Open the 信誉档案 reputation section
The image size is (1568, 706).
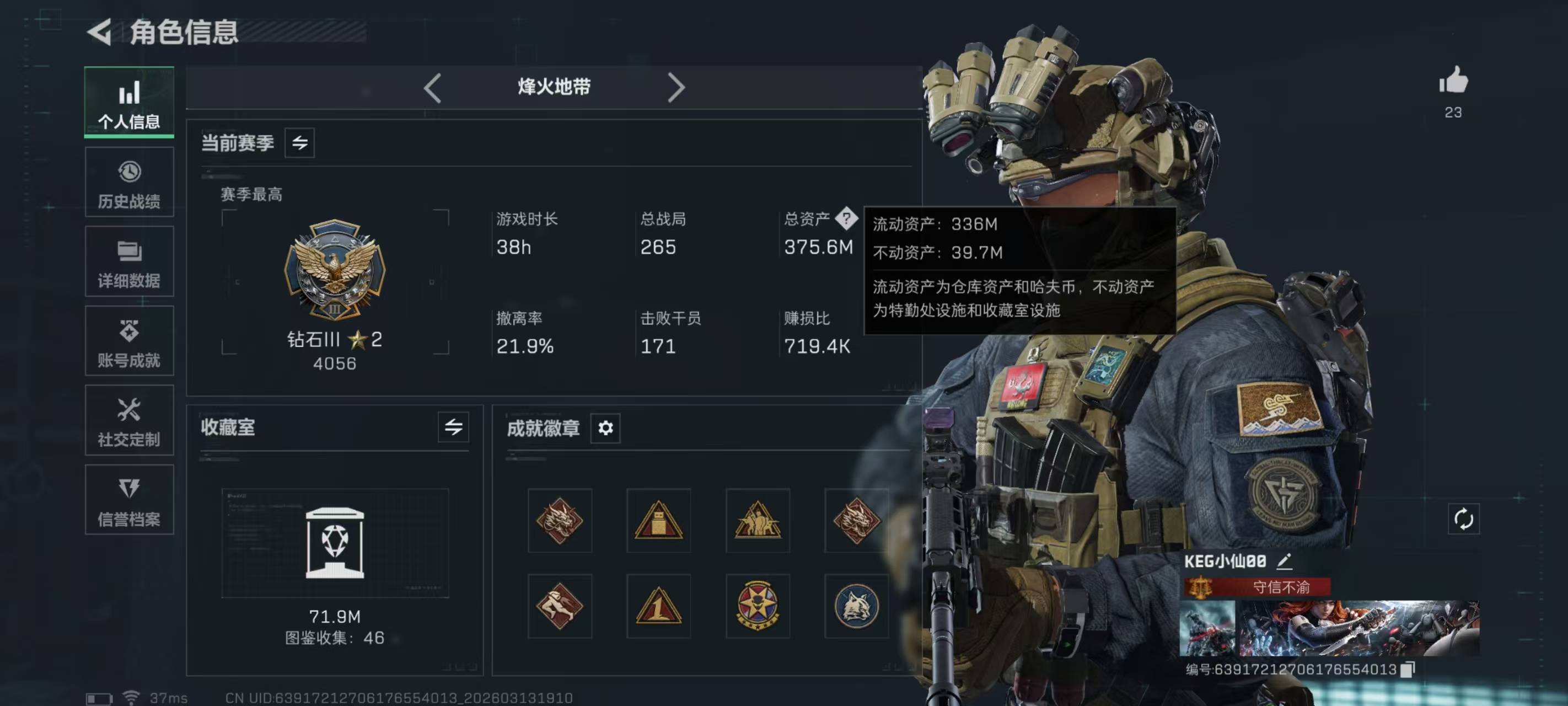[129, 500]
